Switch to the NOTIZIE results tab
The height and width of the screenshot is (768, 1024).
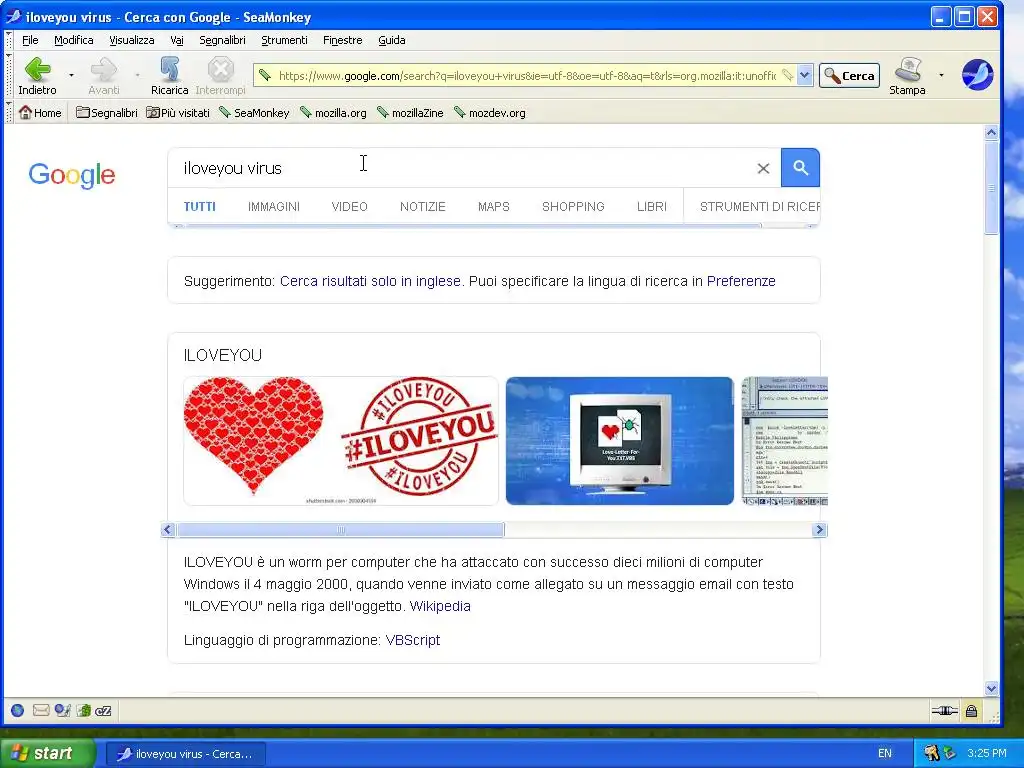[x=423, y=206]
